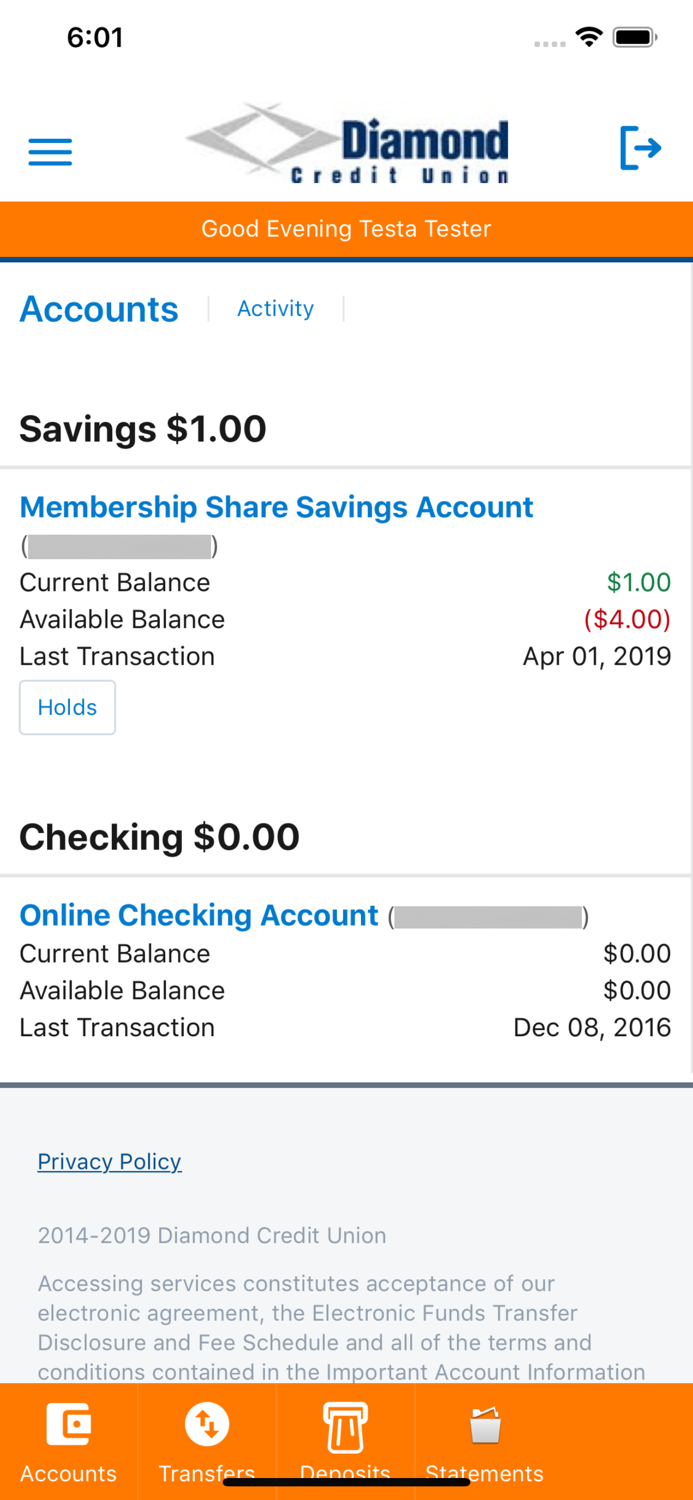Open Membership Share Savings Account details
The image size is (693, 1500).
coord(276,507)
